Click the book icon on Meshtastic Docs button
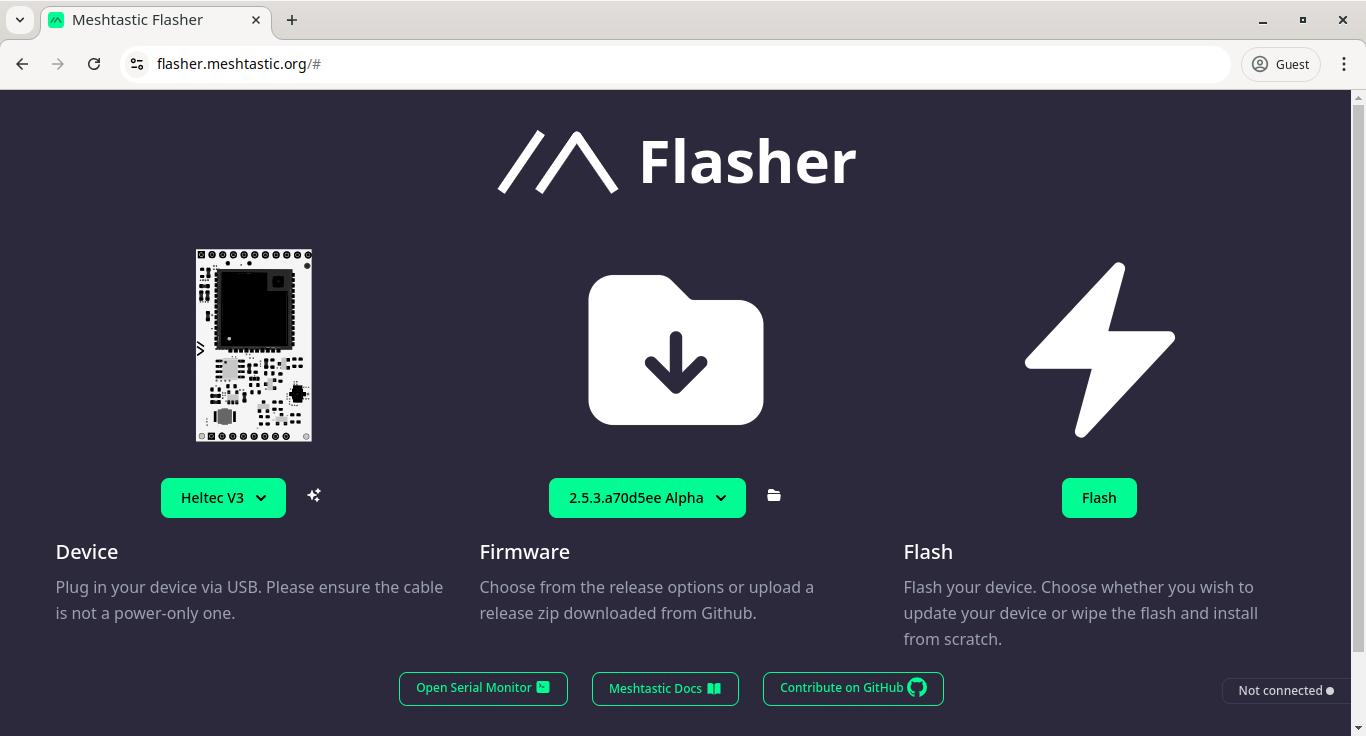The image size is (1366, 736). click(x=714, y=688)
